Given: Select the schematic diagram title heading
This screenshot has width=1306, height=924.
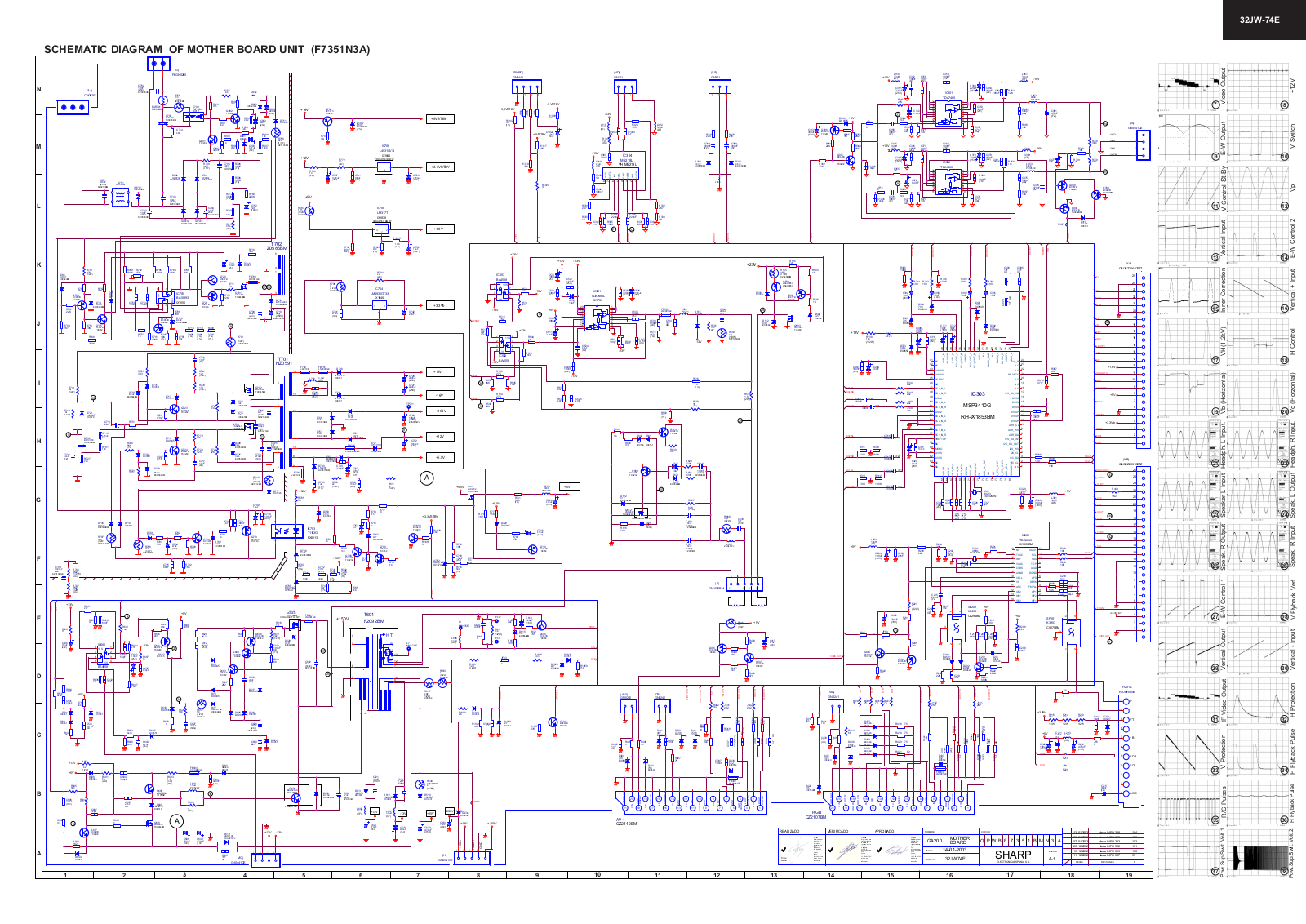Looking at the screenshot, I should (x=207, y=49).
